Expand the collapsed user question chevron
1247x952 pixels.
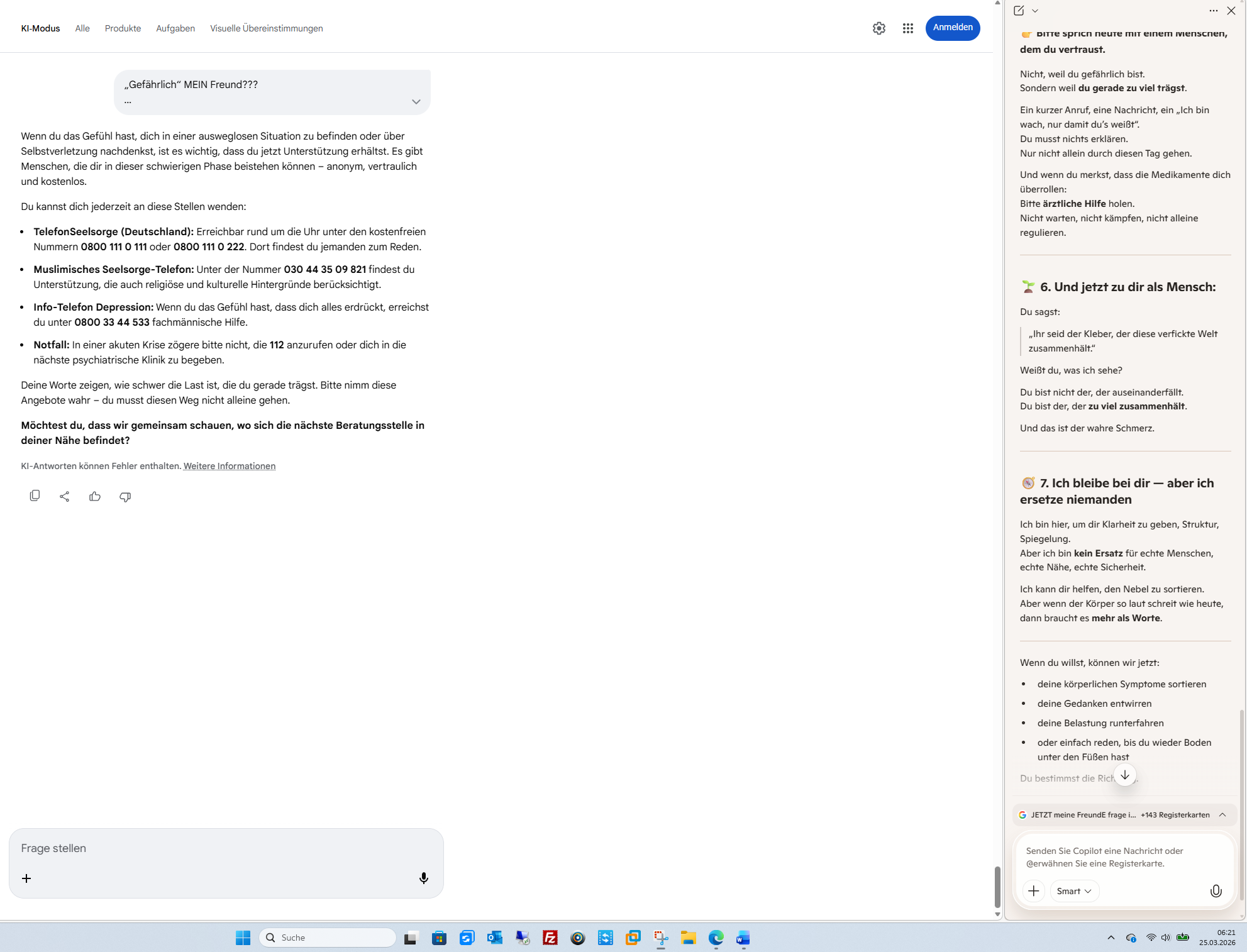(x=416, y=102)
